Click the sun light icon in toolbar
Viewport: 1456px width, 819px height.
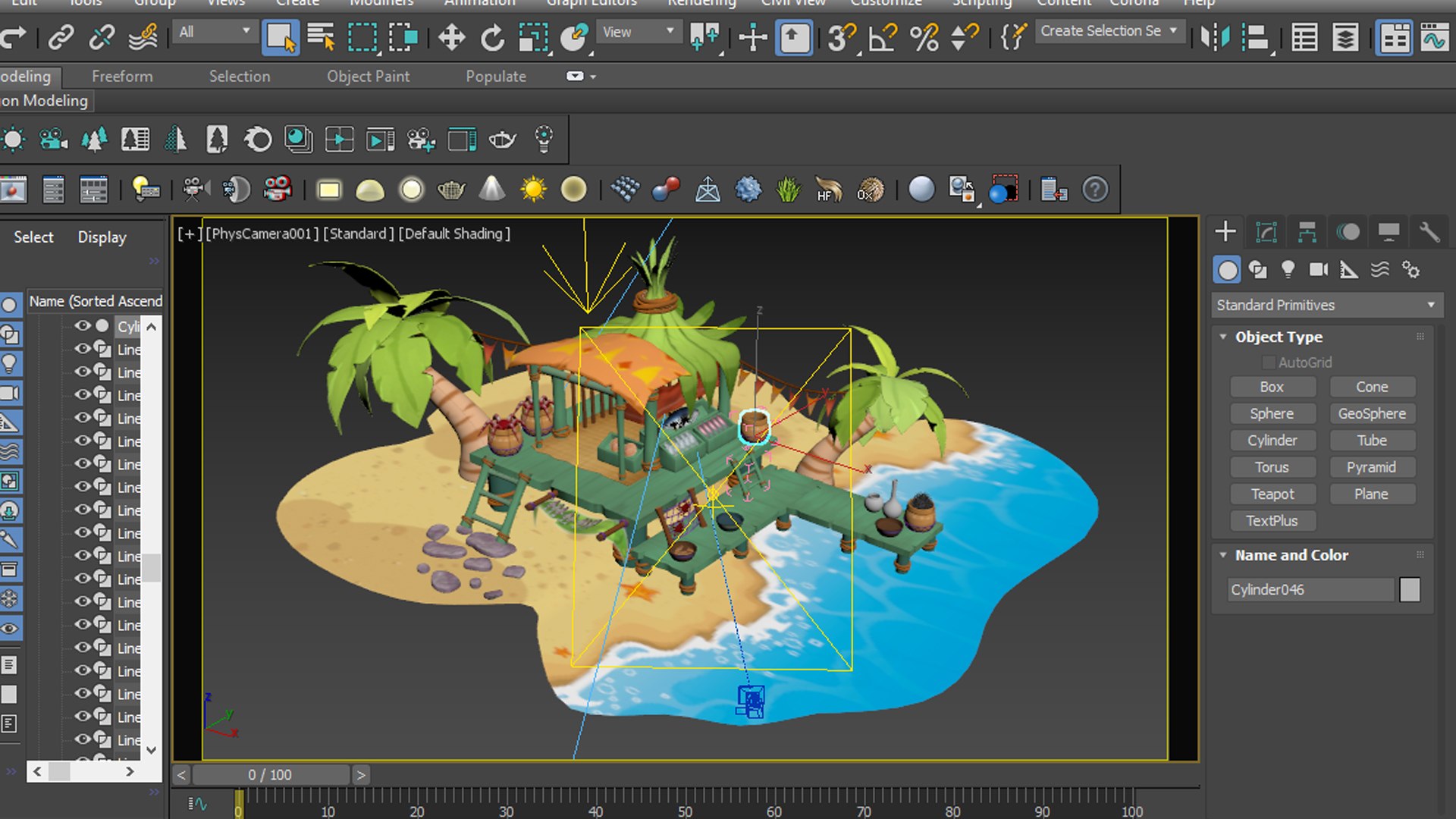pyautogui.click(x=533, y=190)
